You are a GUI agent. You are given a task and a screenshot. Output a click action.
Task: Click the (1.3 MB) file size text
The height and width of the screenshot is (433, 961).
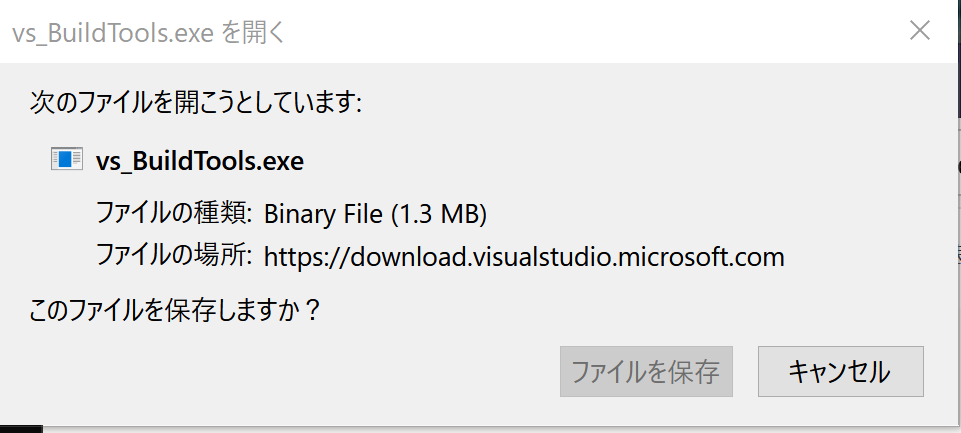[x=438, y=214]
